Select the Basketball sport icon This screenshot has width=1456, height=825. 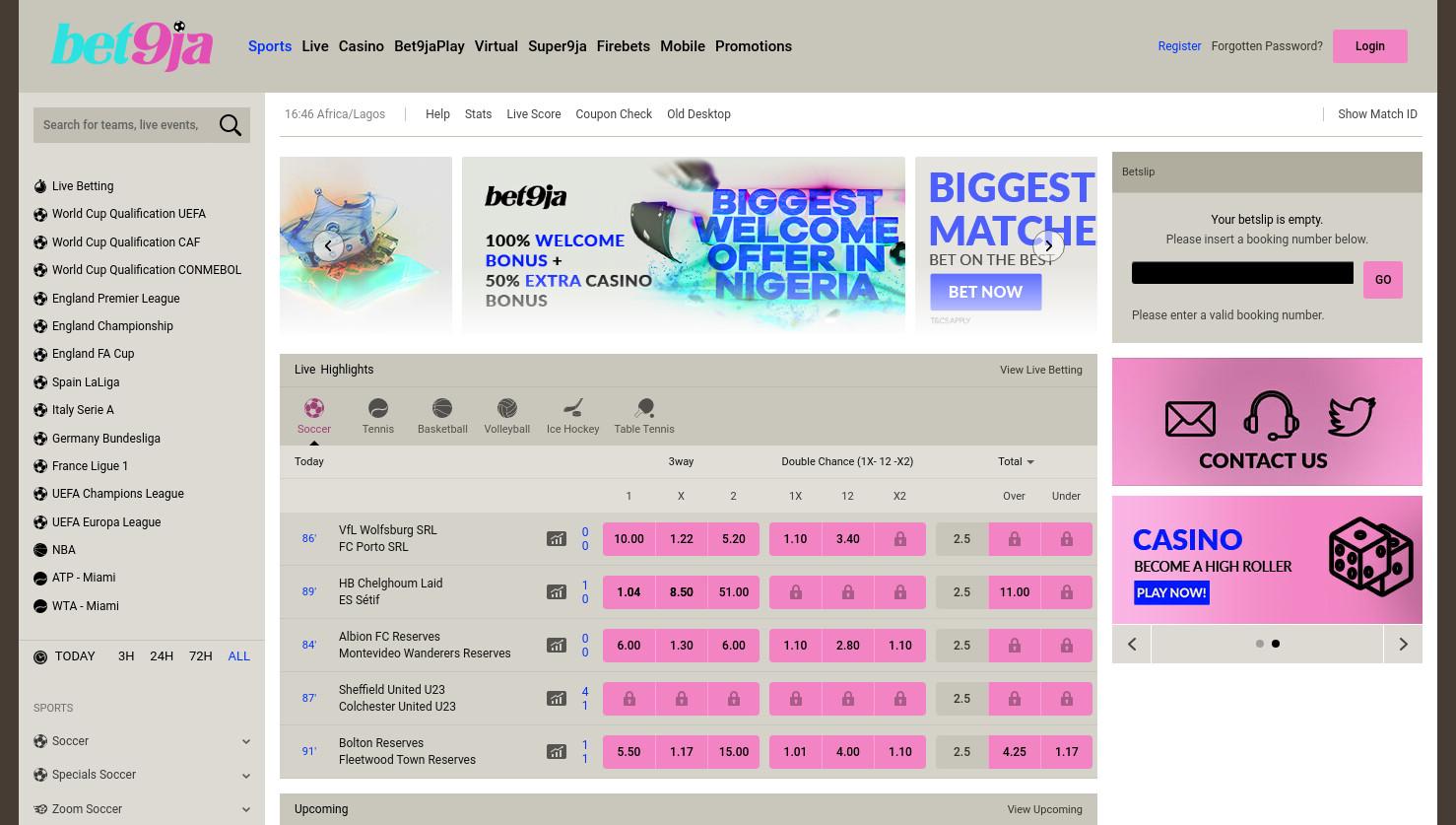(x=442, y=408)
